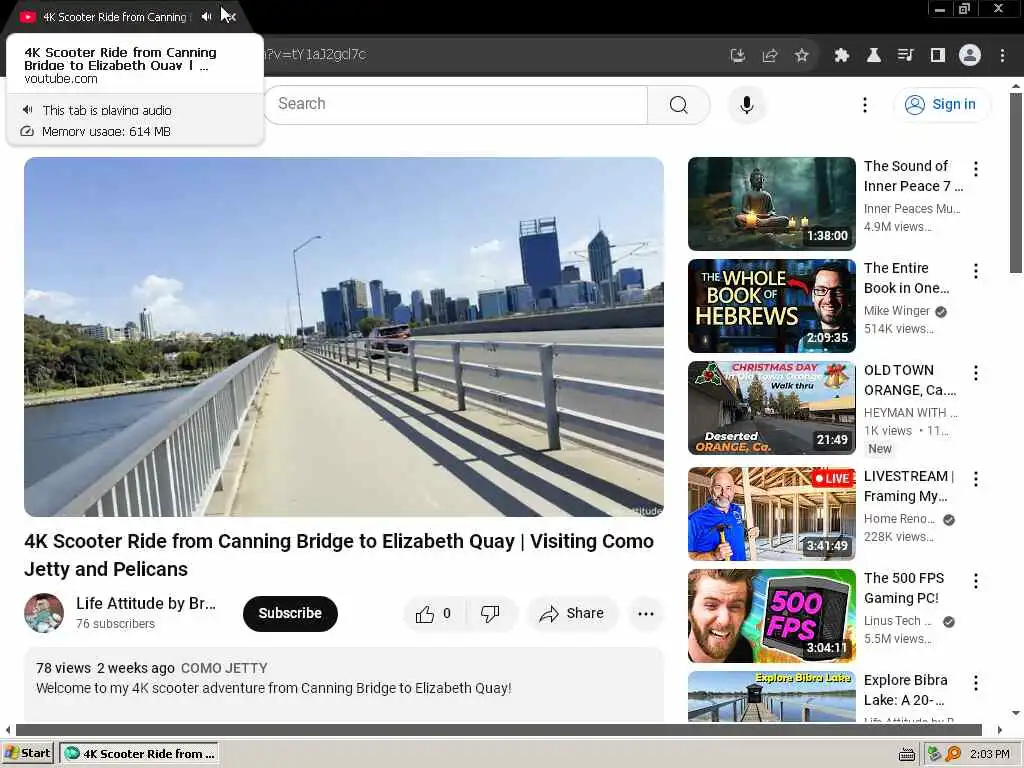Image resolution: width=1024 pixels, height=768 pixels.
Task: Open YouTube settings three-dot menu
Action: pos(865,104)
